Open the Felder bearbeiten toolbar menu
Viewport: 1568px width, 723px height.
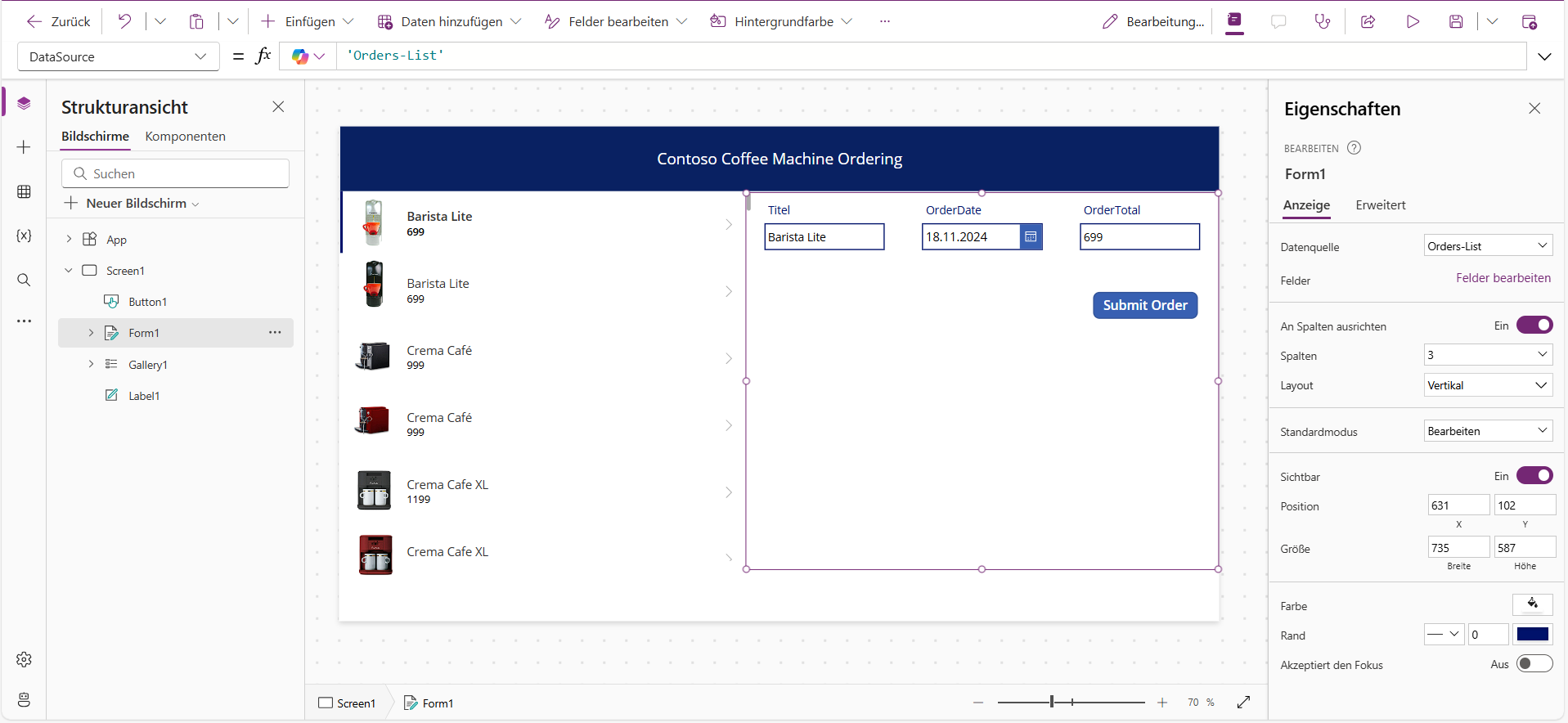tap(616, 22)
